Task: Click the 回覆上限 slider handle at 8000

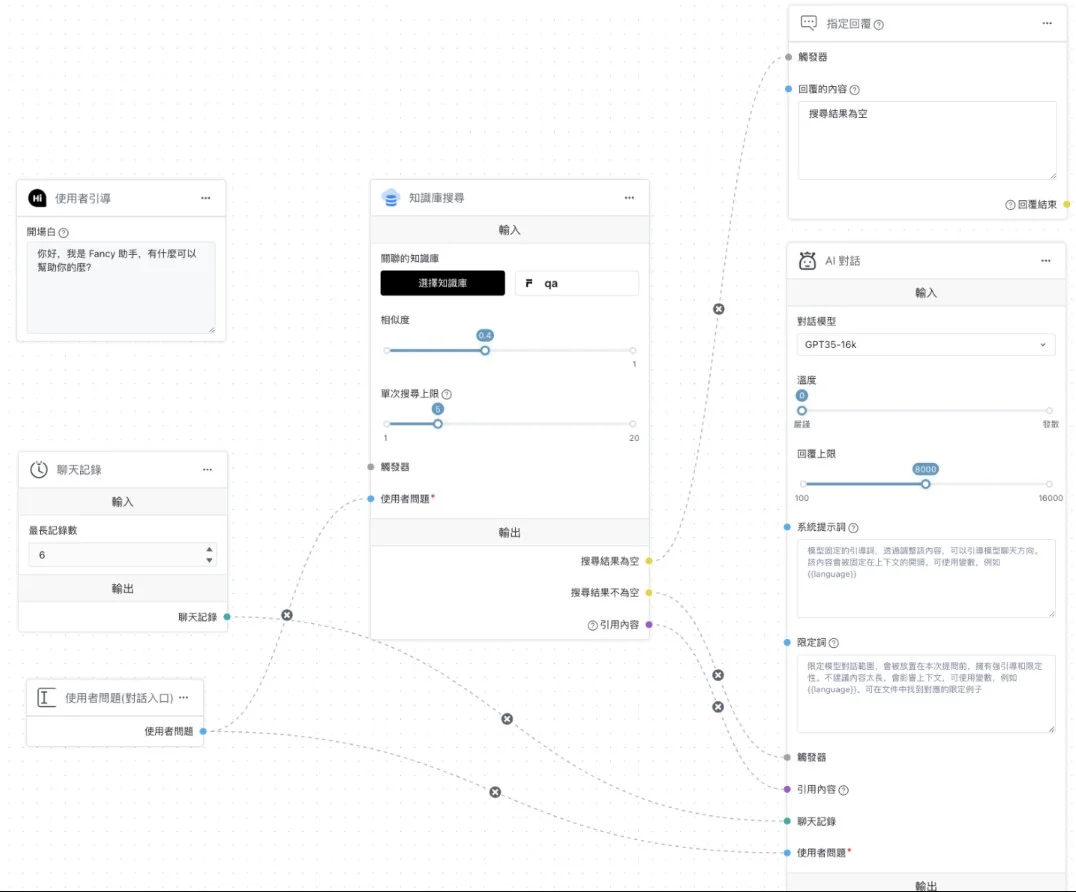Action: tap(926, 484)
